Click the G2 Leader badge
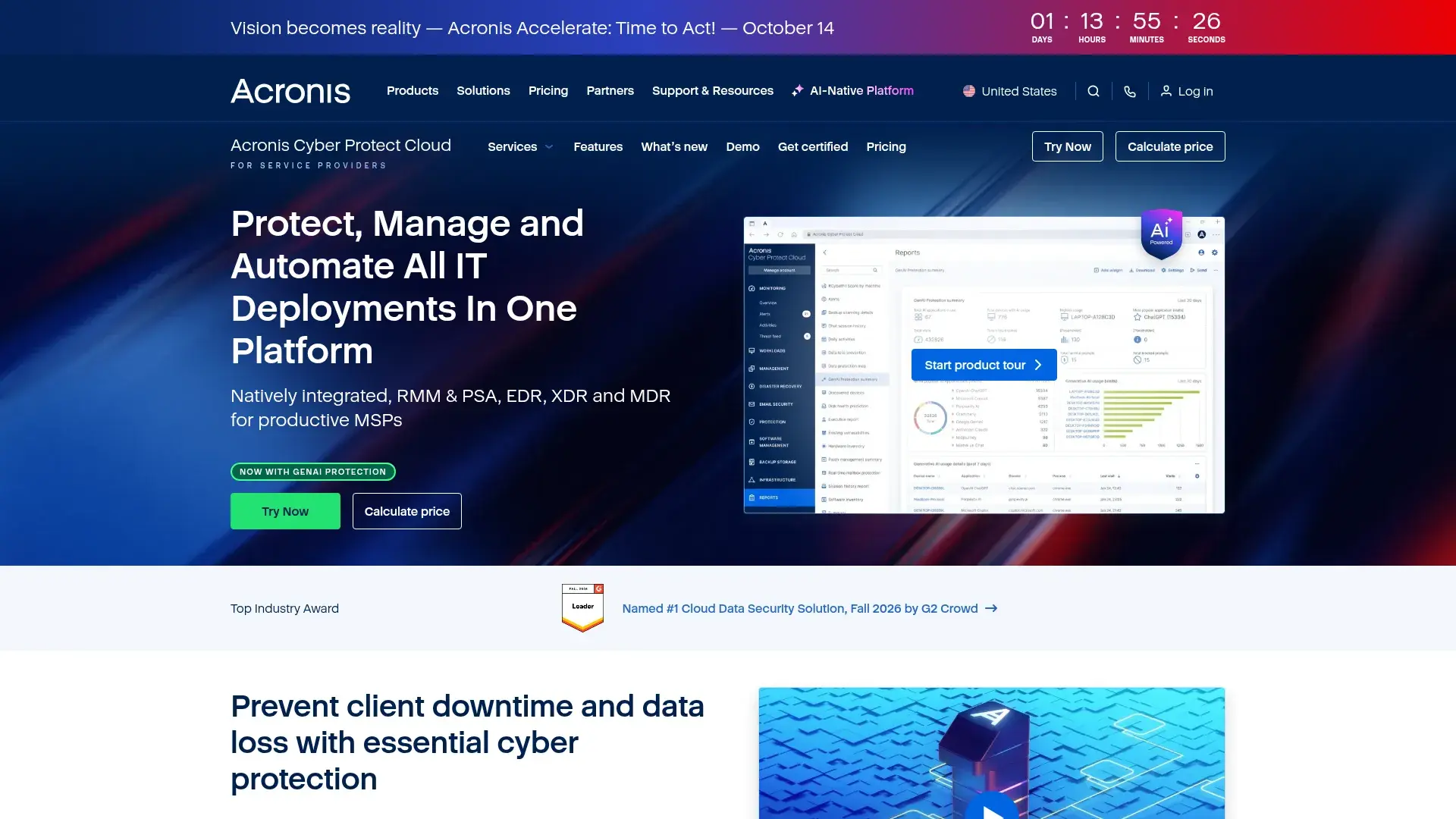This screenshot has width=1456, height=819. [x=582, y=607]
